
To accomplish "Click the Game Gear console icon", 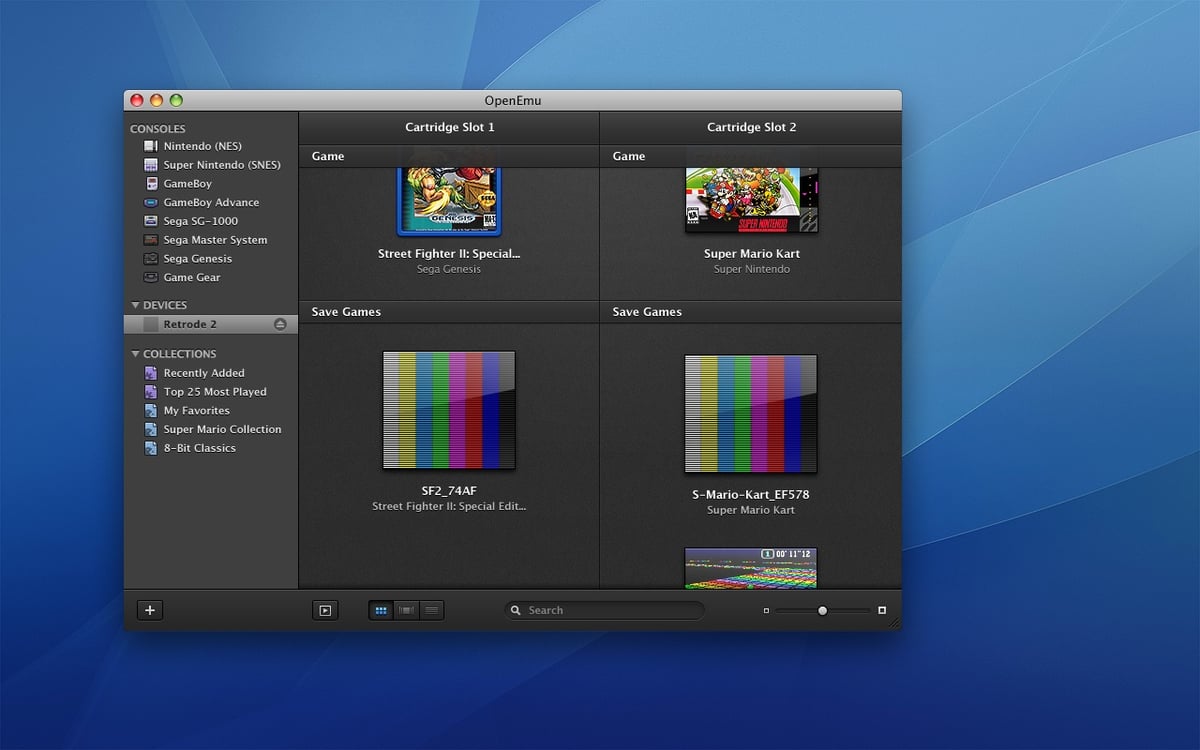I will (151, 277).
